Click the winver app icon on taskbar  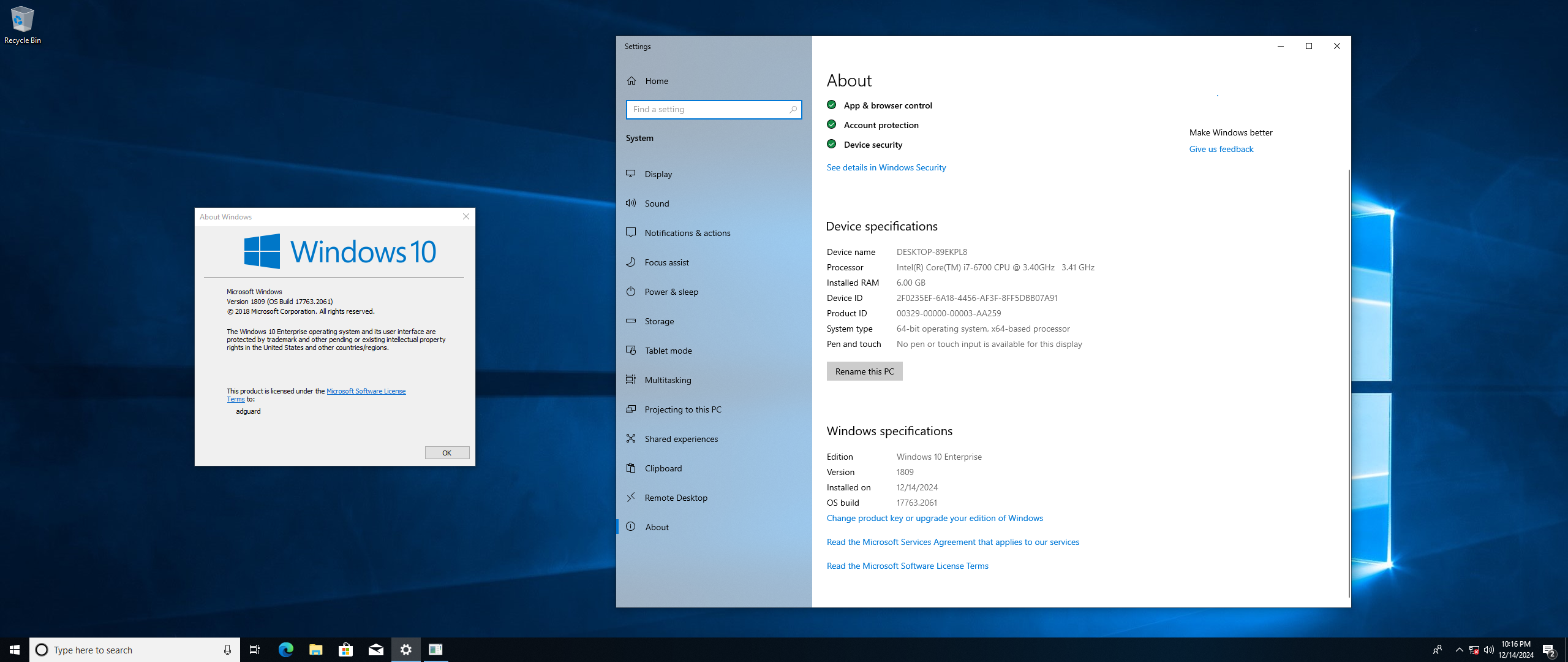coord(435,650)
